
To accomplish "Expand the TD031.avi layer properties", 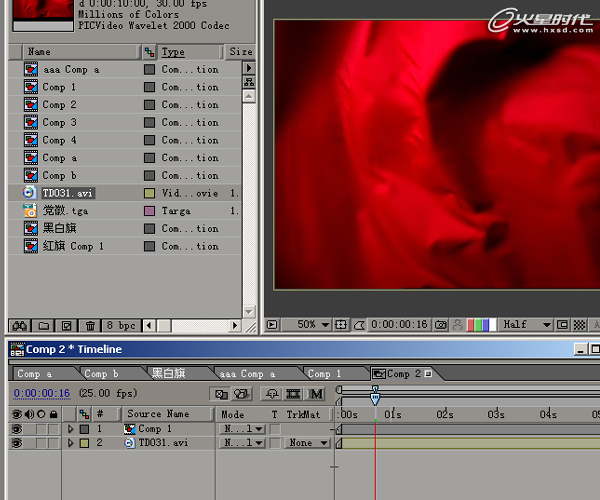I will point(70,443).
